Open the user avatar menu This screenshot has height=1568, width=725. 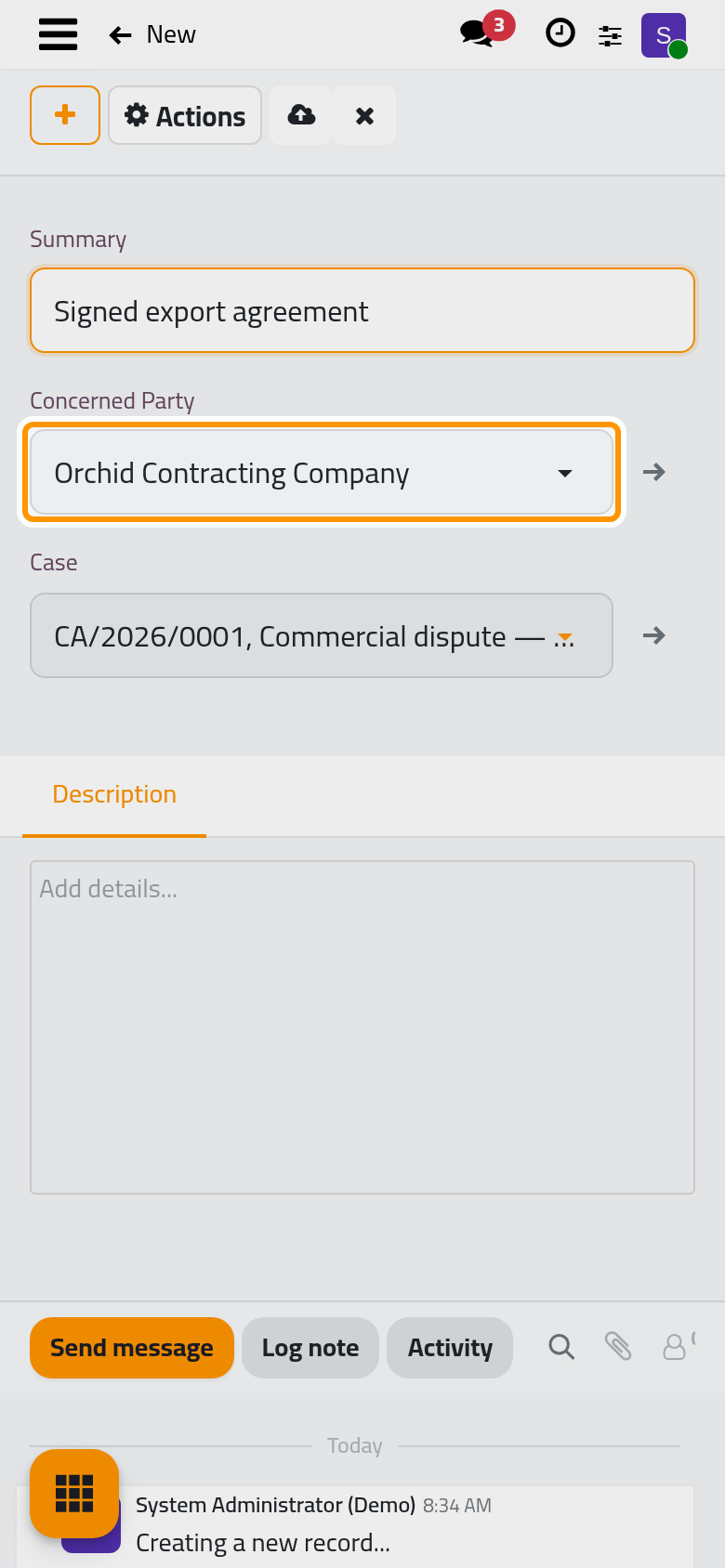tap(664, 35)
